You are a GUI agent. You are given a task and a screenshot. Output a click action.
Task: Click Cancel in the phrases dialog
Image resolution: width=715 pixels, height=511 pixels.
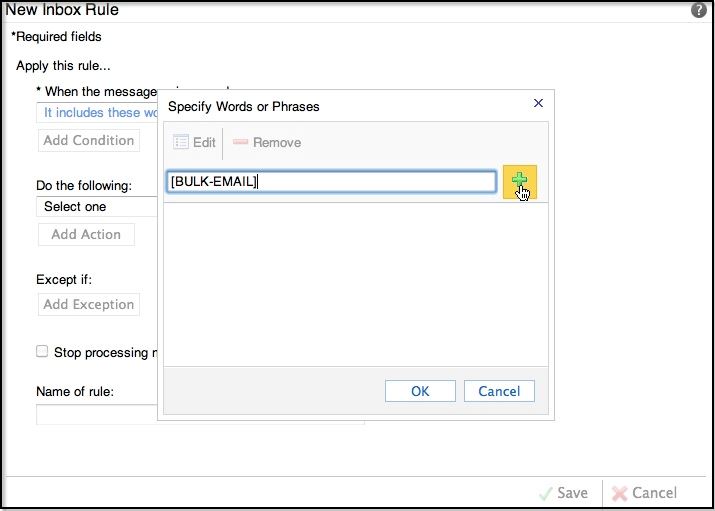[x=499, y=391]
